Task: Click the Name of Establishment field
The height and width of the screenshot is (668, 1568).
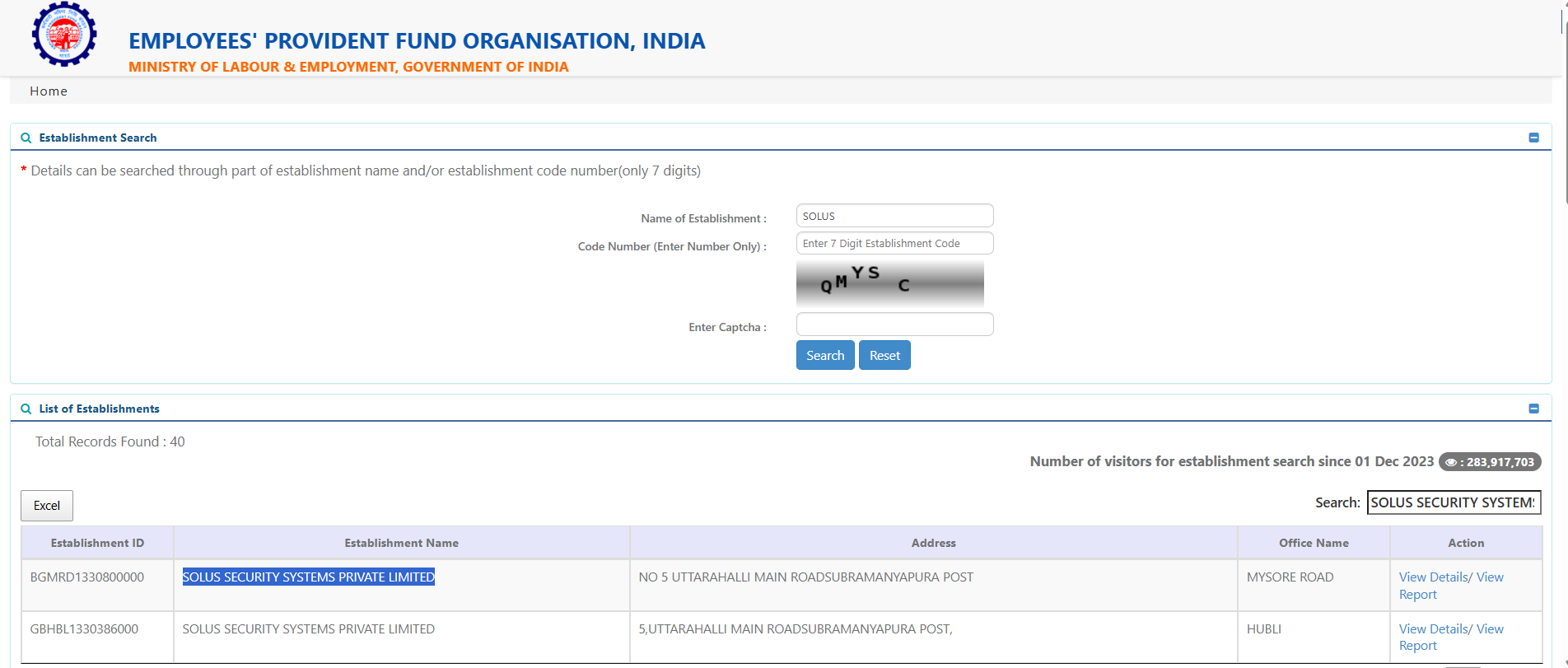Action: [x=894, y=216]
